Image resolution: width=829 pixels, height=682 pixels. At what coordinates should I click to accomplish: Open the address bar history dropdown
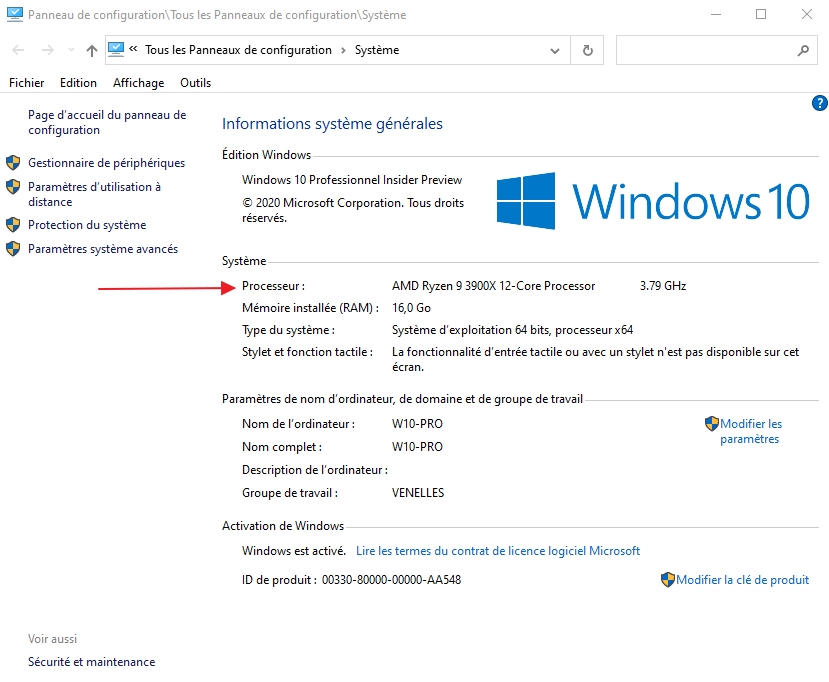555,51
